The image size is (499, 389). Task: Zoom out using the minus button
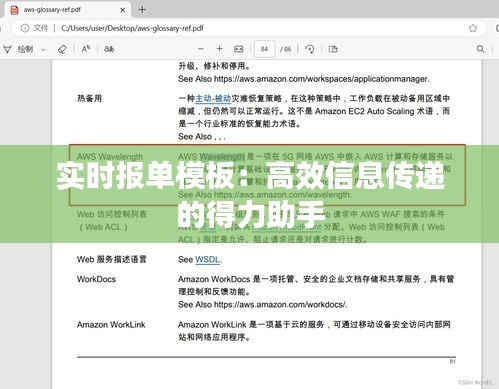click(x=201, y=49)
